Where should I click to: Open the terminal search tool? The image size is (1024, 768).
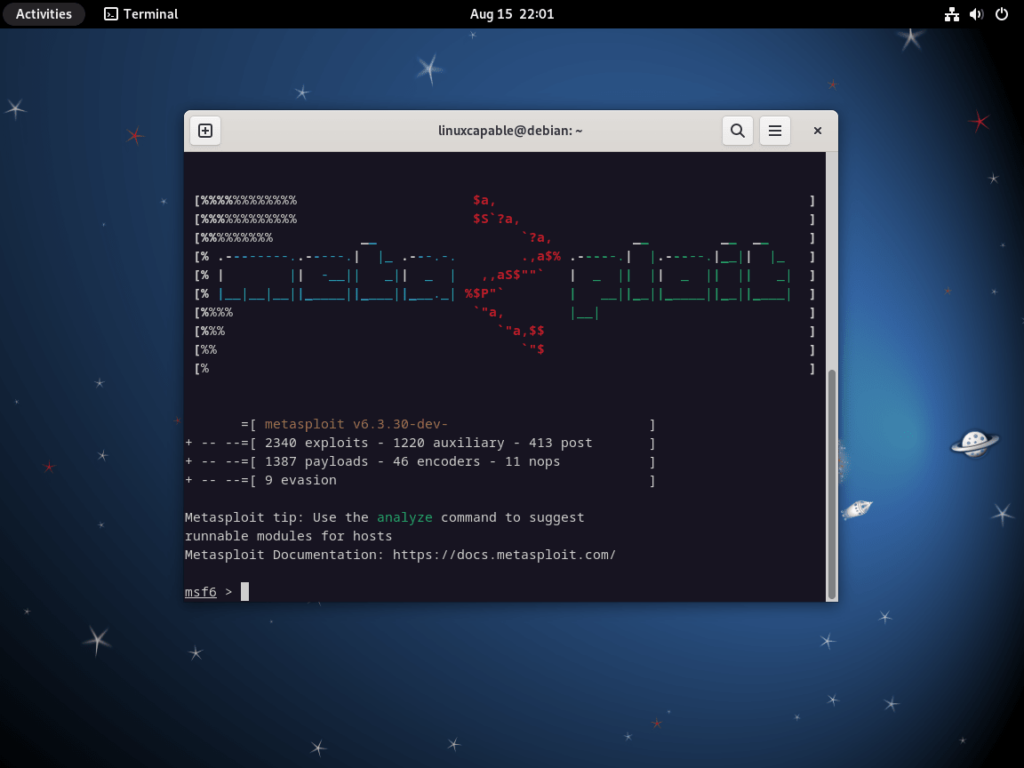coord(737,131)
